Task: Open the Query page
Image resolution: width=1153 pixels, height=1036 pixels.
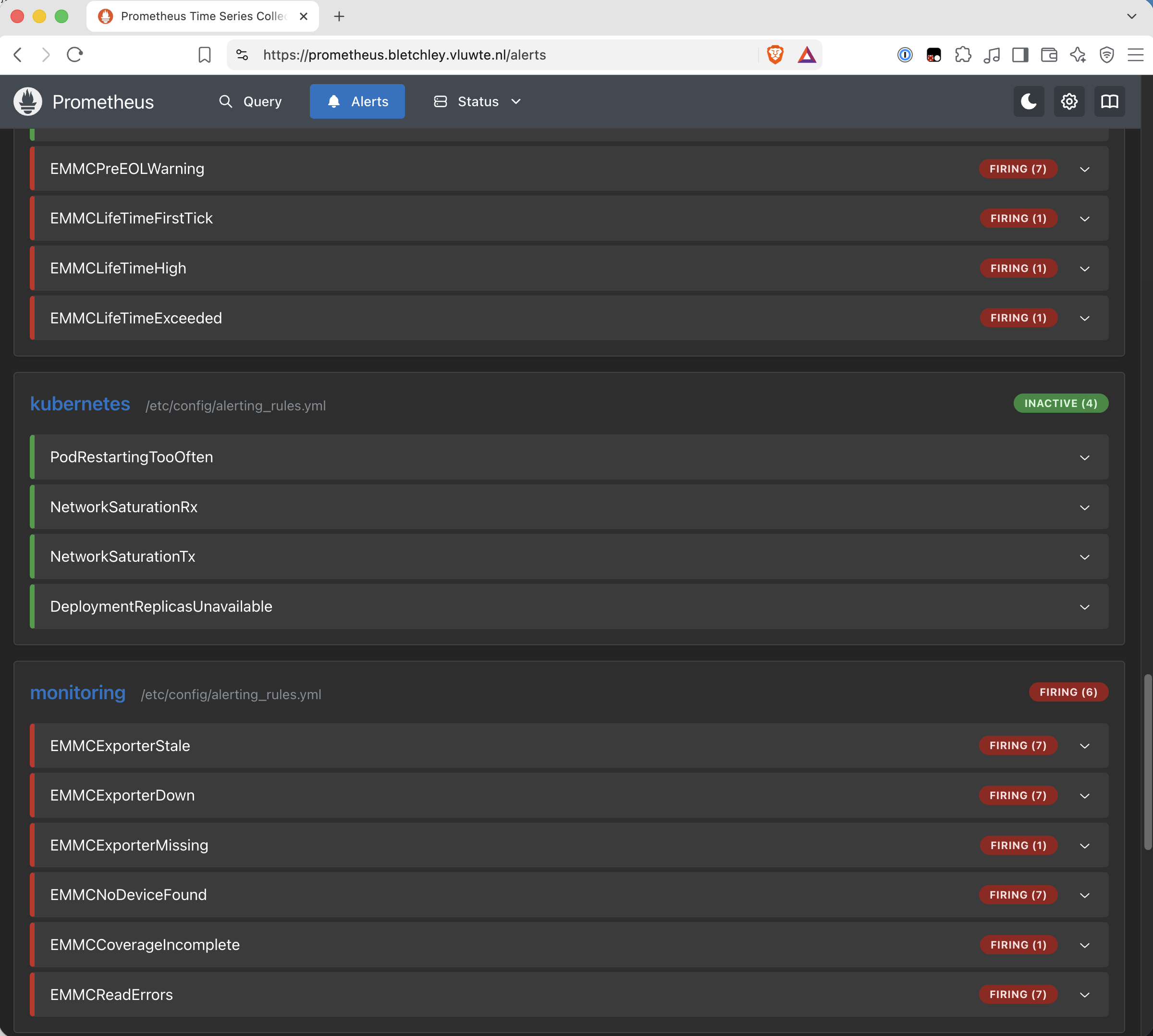Action: pyautogui.click(x=250, y=101)
